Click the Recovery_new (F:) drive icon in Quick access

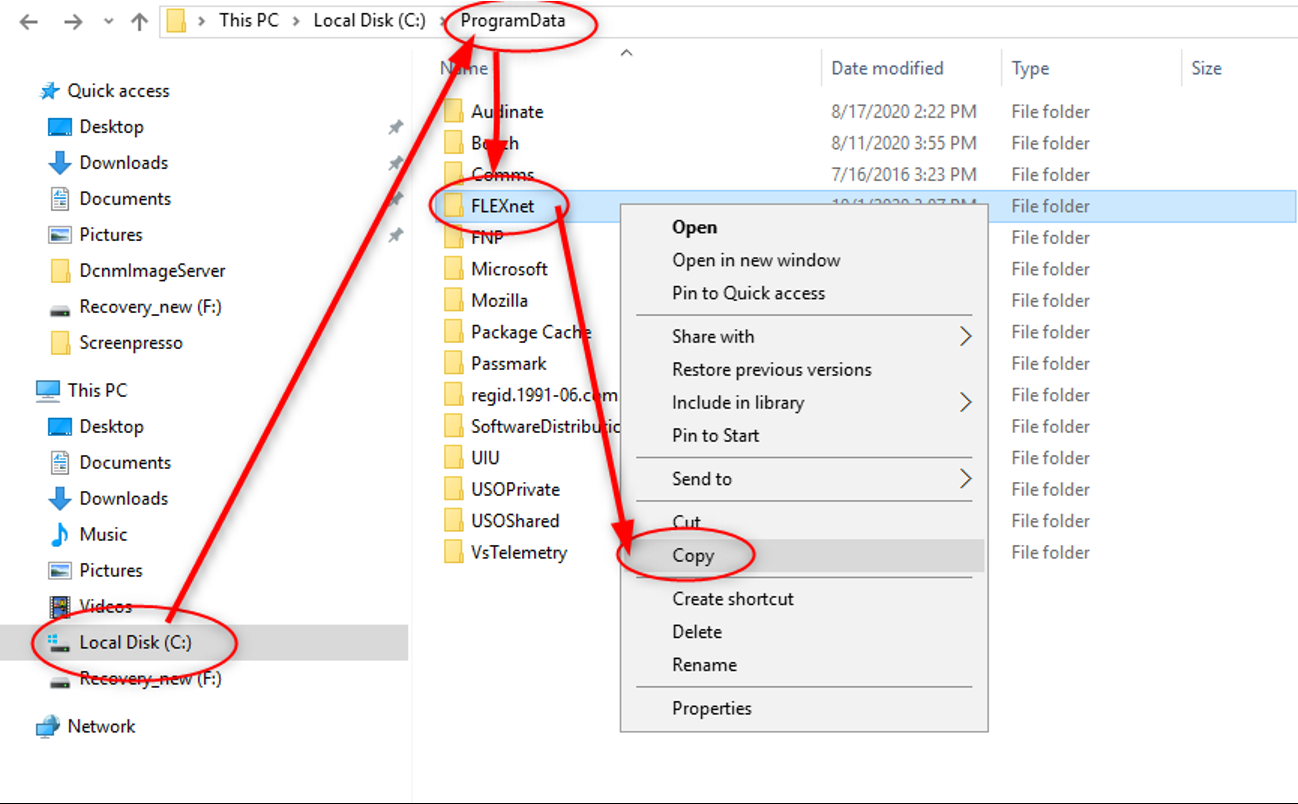(60, 307)
